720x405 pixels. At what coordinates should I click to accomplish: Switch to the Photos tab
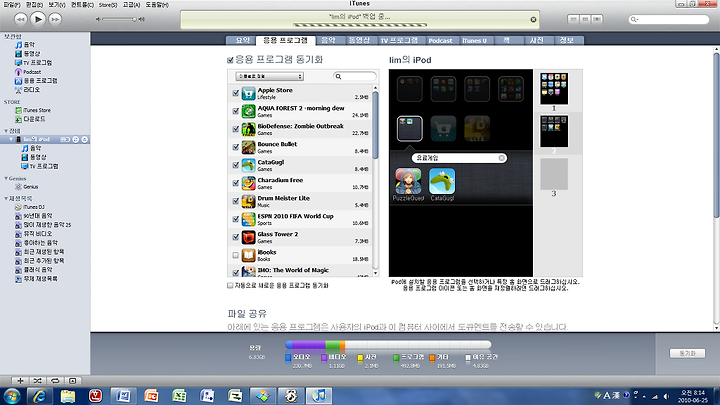(x=537, y=40)
